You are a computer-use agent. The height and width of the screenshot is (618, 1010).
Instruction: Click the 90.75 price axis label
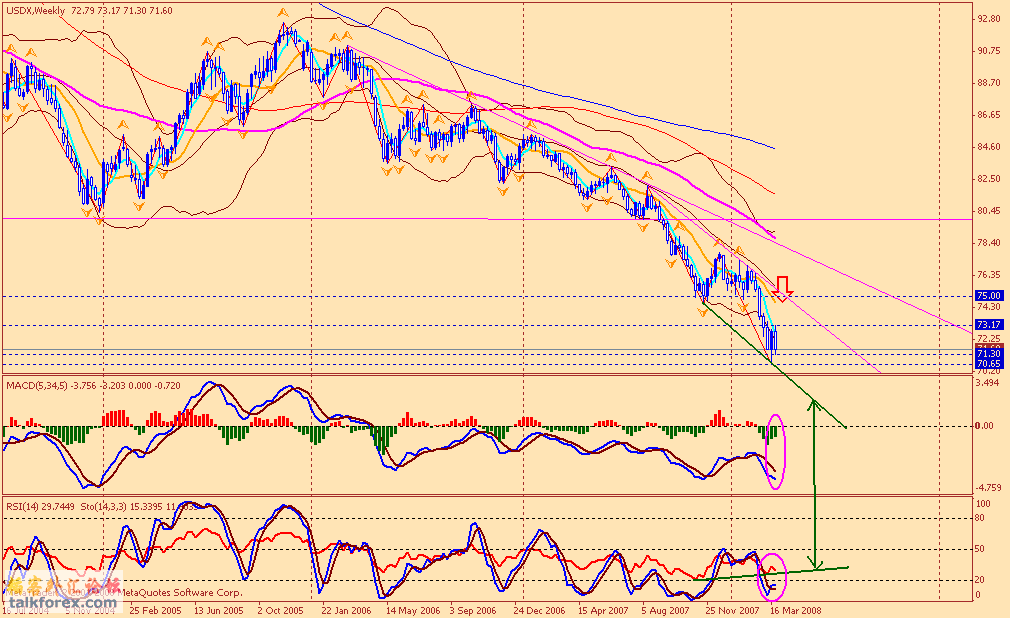pos(988,51)
